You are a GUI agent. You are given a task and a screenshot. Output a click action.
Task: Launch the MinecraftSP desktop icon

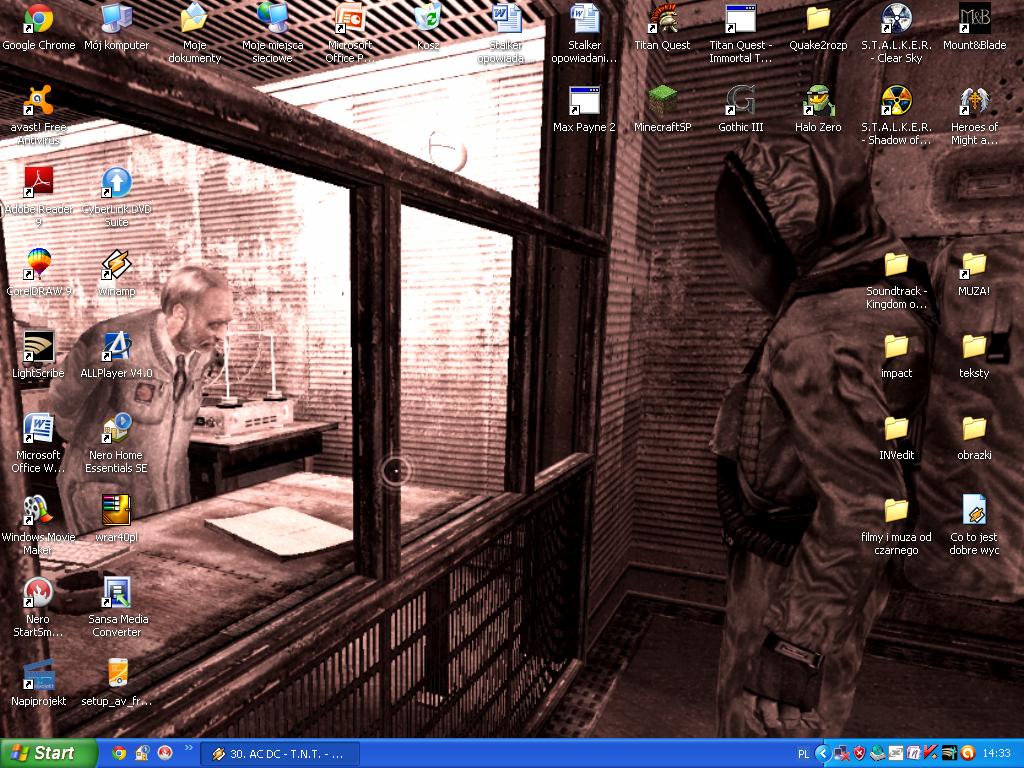pyautogui.click(x=662, y=102)
